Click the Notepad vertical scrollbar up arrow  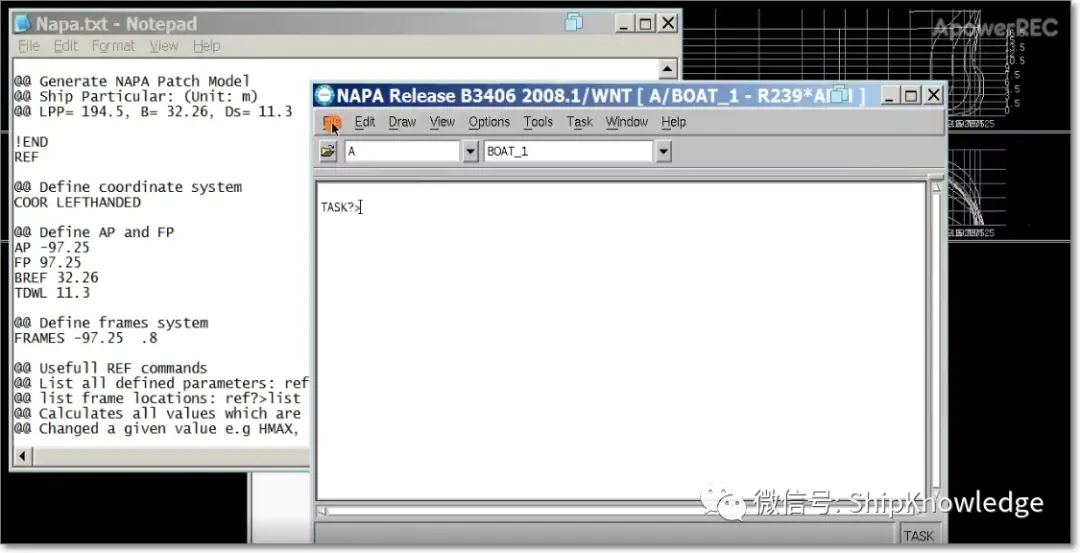tap(667, 69)
